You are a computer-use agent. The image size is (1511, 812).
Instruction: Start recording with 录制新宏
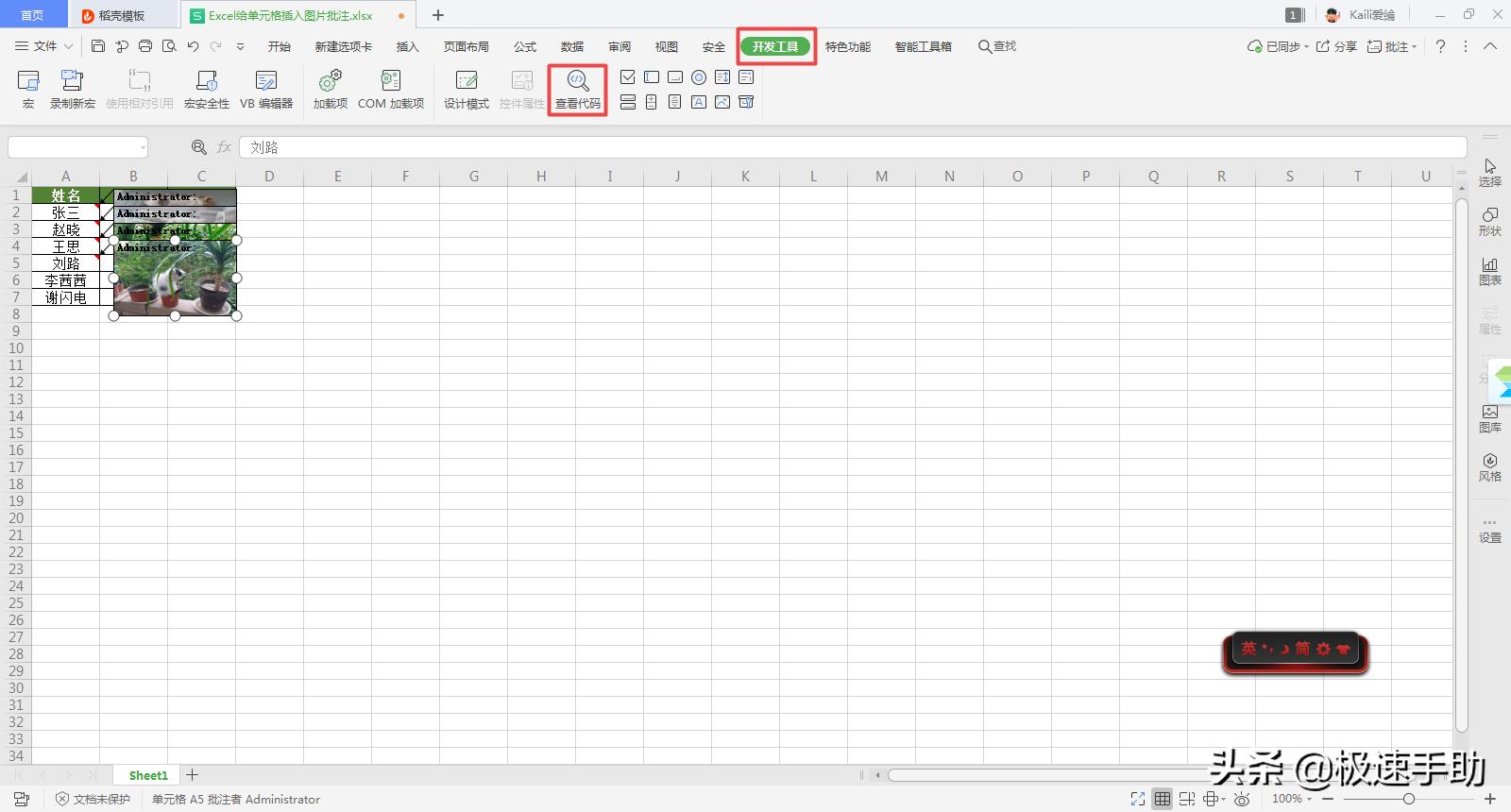click(x=73, y=90)
